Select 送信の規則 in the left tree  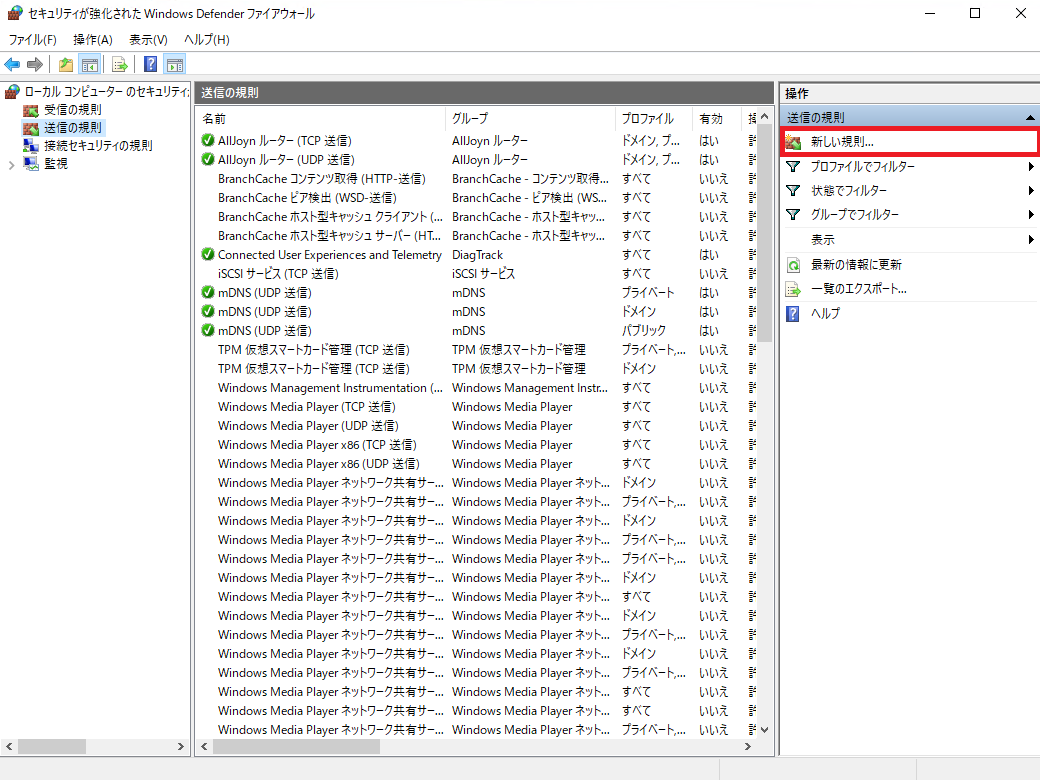(73, 128)
